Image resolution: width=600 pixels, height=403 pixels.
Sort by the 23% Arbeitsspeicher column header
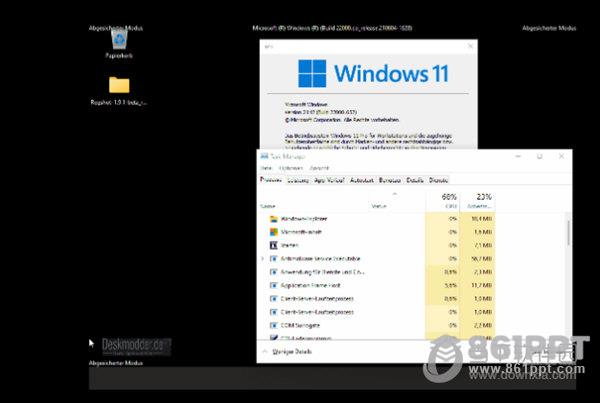pyautogui.click(x=478, y=201)
